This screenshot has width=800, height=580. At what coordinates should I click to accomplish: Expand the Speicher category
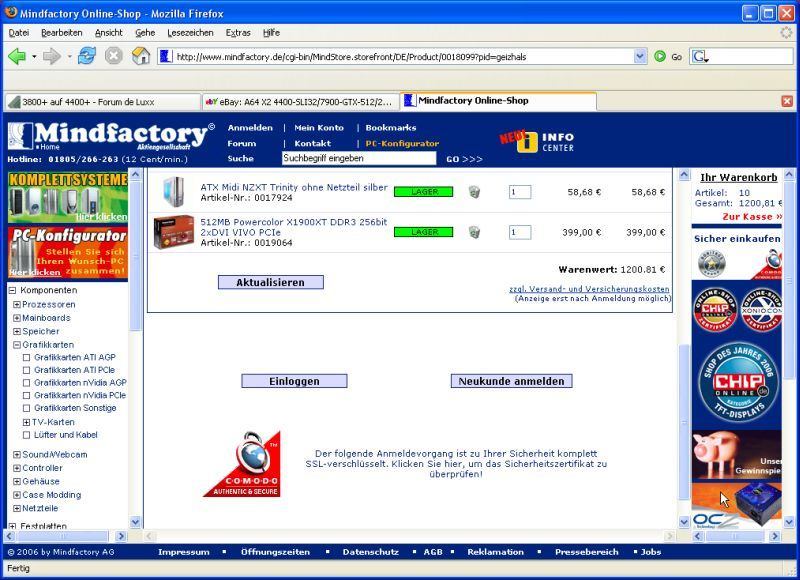click(x=17, y=332)
